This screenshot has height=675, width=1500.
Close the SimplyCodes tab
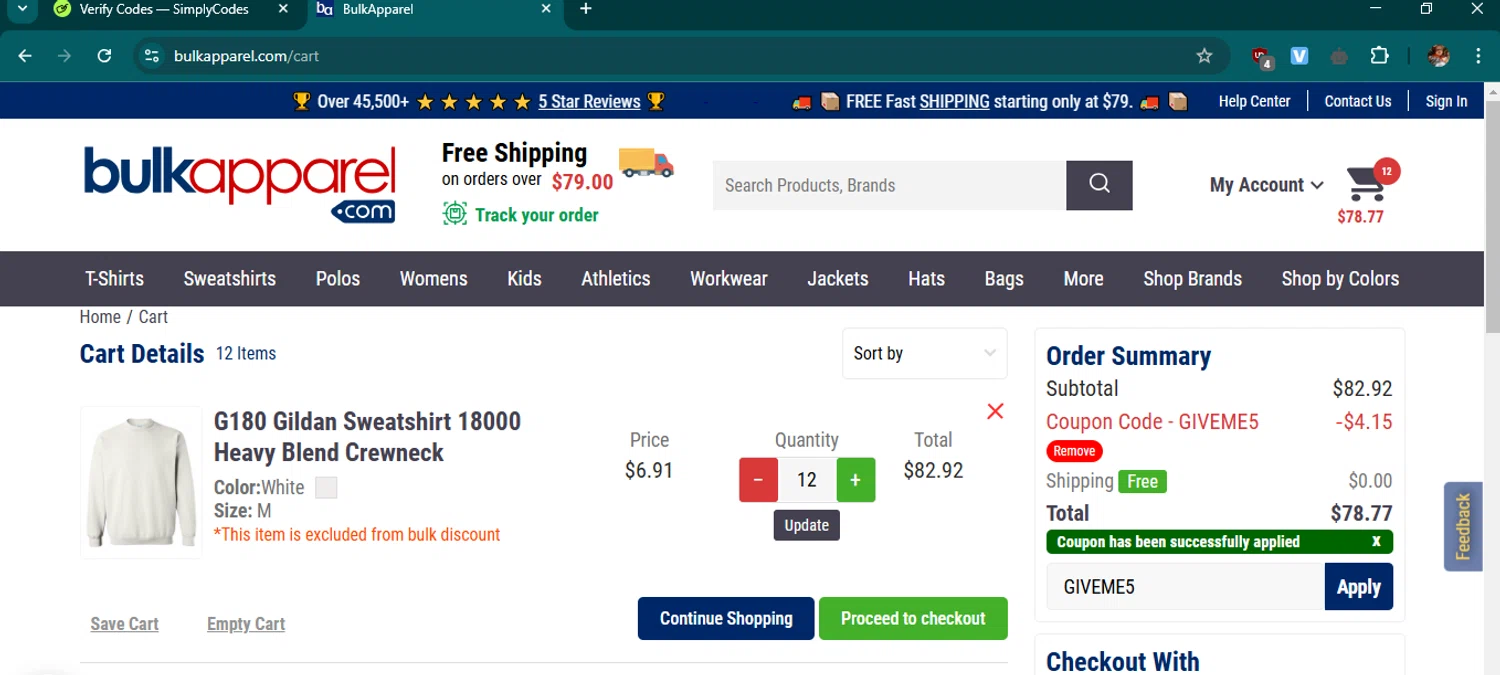tap(283, 9)
